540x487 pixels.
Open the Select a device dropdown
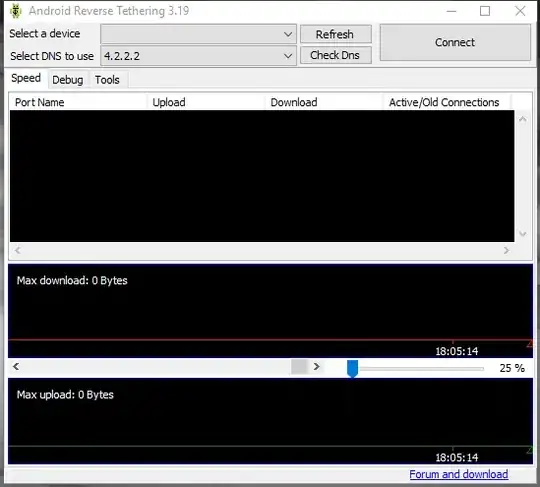198,34
